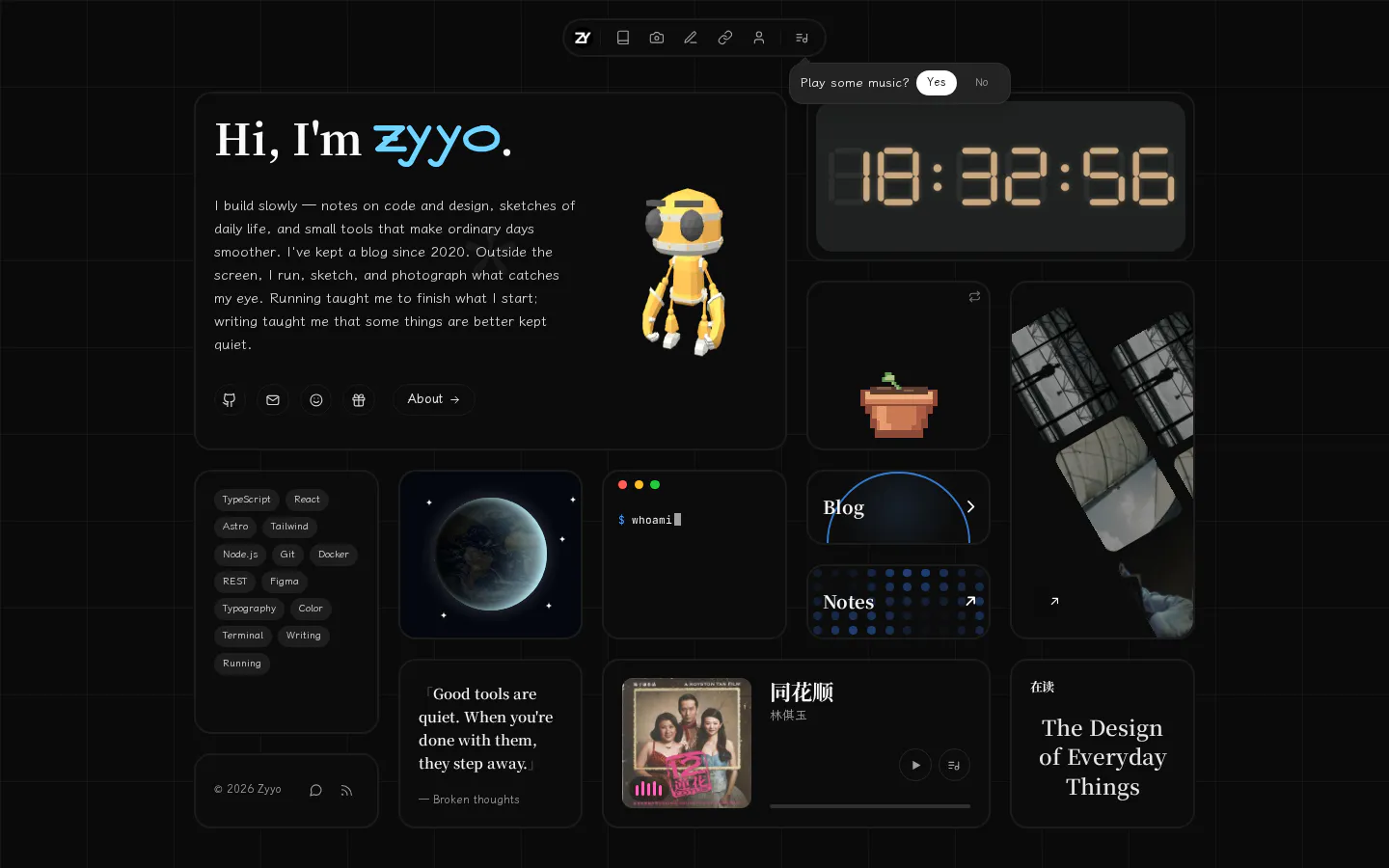Click the terminal whoami prompt
The image size is (1389, 868).
point(649,520)
